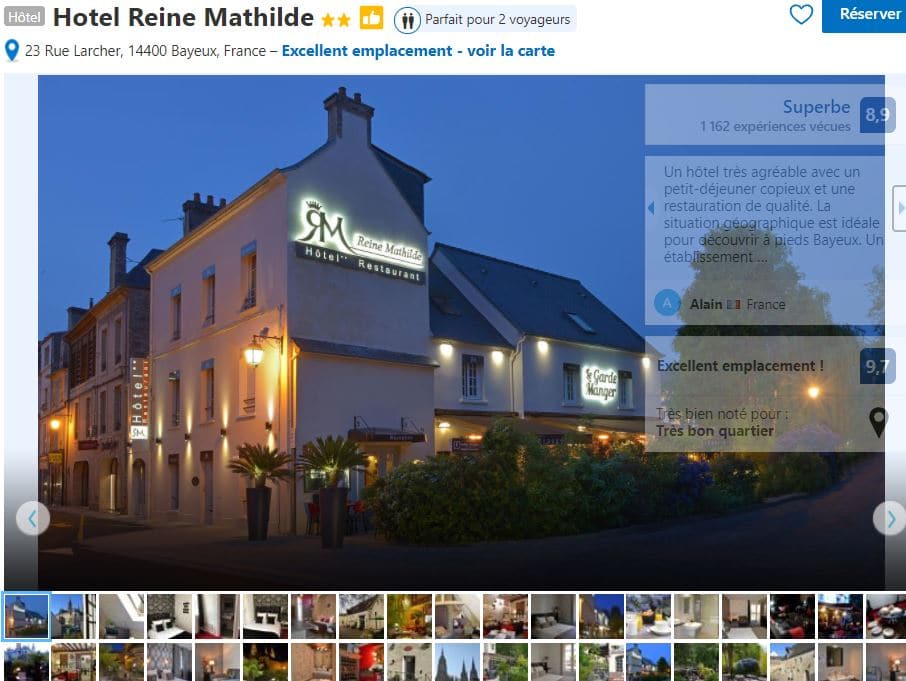Open link Excellent emplacement - voir la carte
Image resolution: width=906 pixels, height=681 pixels.
418,51
